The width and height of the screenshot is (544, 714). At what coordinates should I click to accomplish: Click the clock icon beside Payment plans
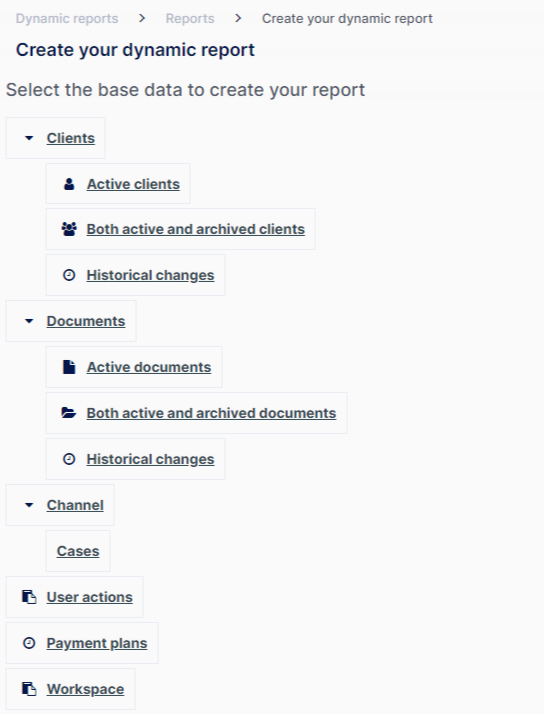tap(29, 643)
